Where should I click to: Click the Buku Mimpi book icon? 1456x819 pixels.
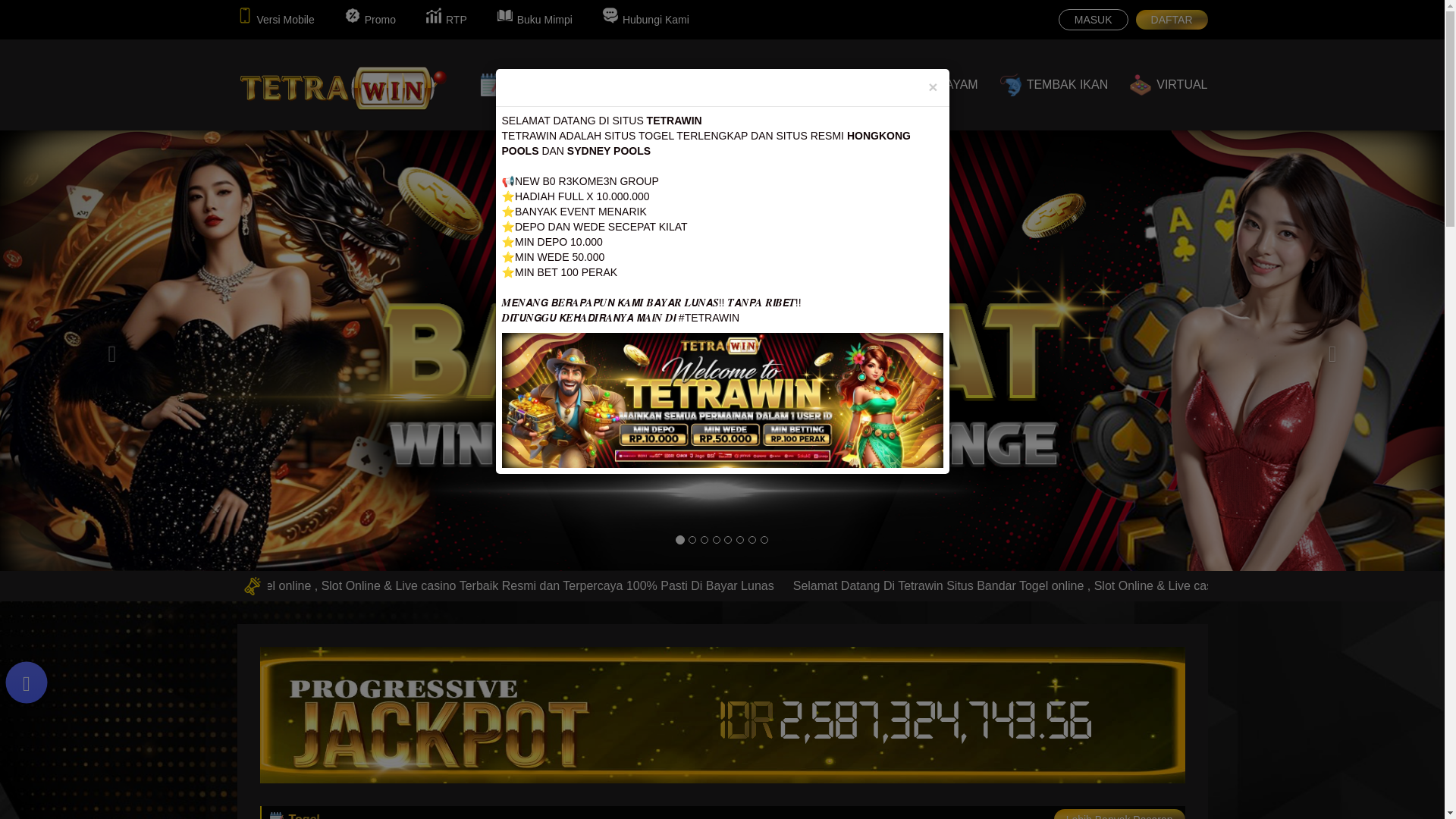[x=505, y=15]
